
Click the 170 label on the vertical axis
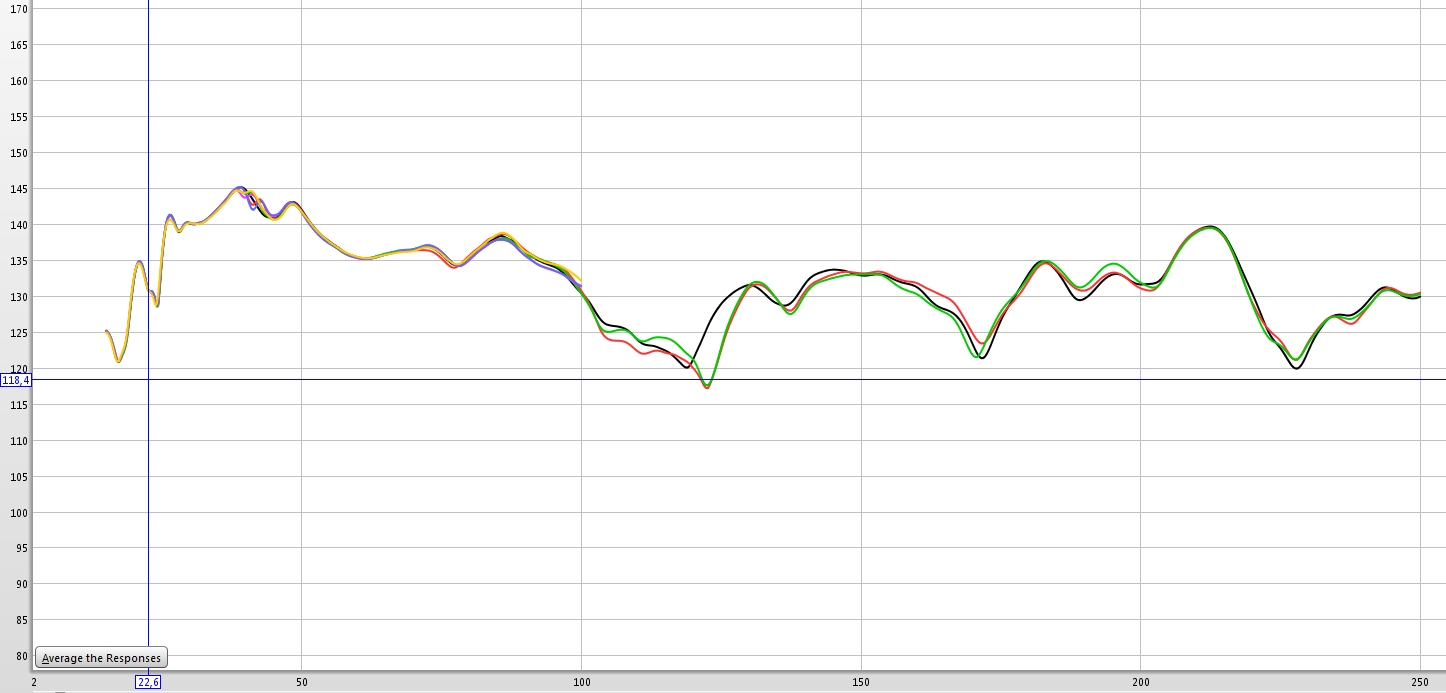[18, 9]
